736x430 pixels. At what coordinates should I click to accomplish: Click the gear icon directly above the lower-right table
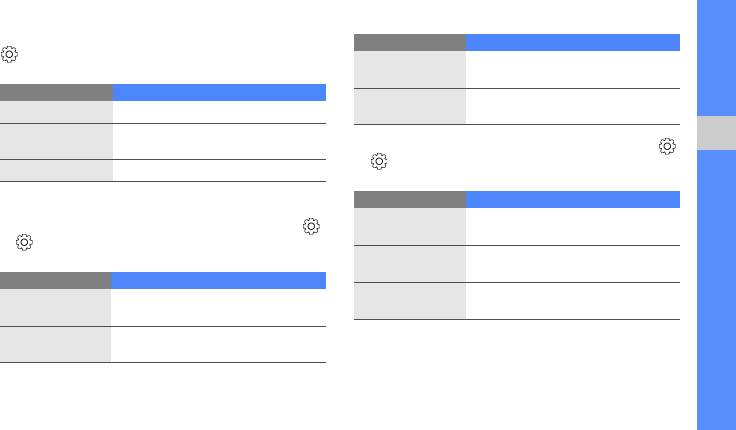[377, 162]
